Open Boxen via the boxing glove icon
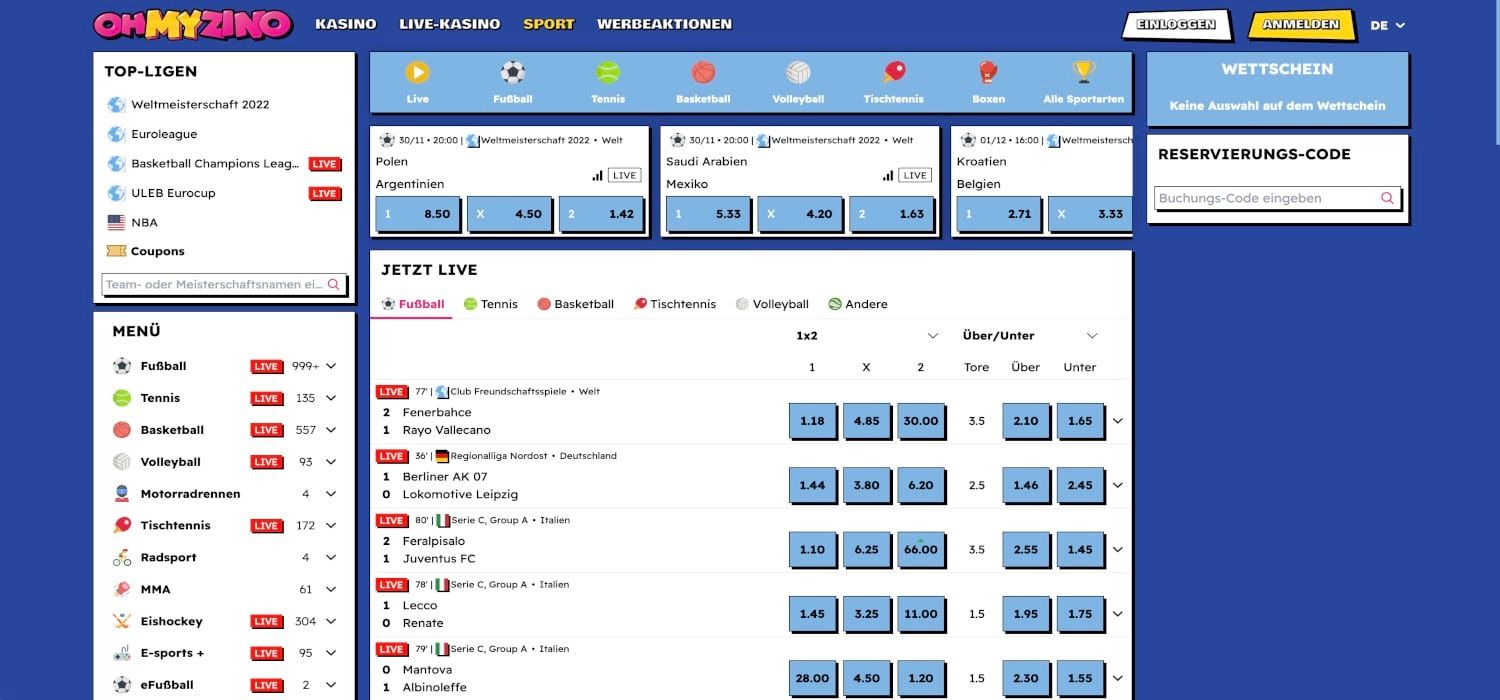1500x700 pixels. 987,73
